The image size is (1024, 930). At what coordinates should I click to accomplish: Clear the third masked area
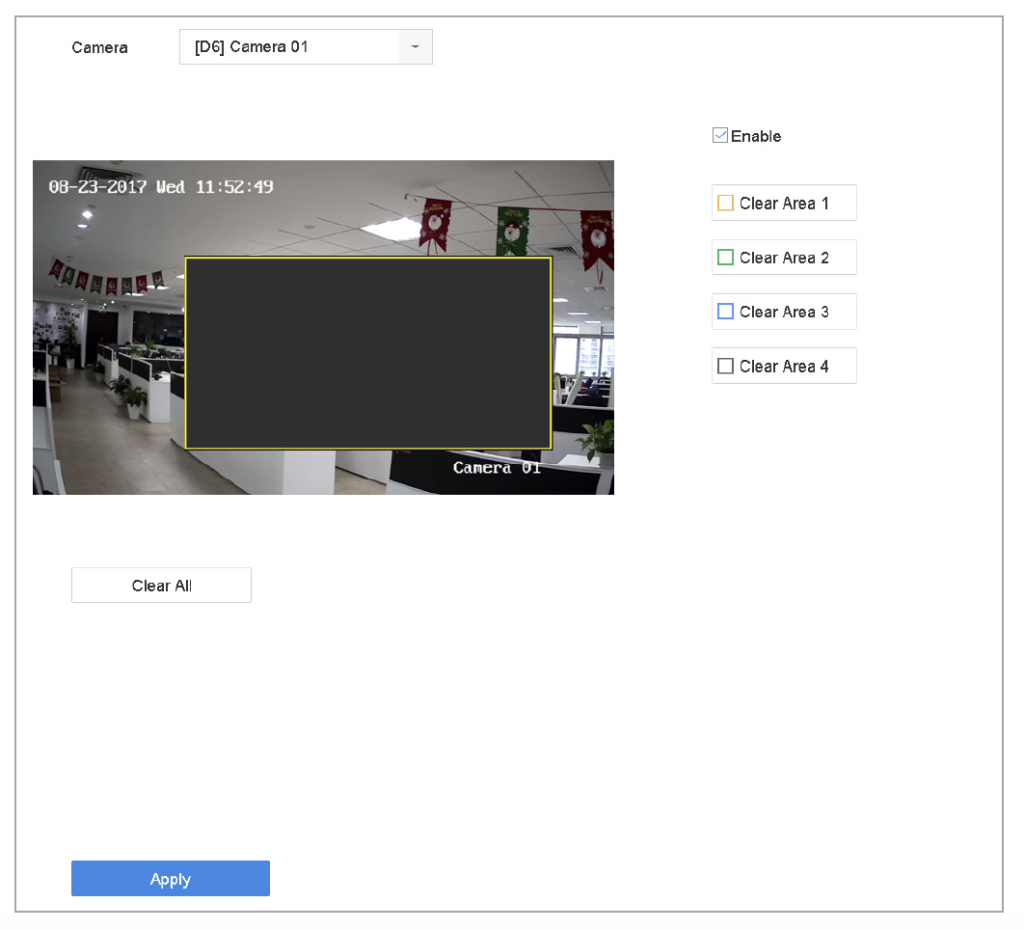(x=784, y=311)
